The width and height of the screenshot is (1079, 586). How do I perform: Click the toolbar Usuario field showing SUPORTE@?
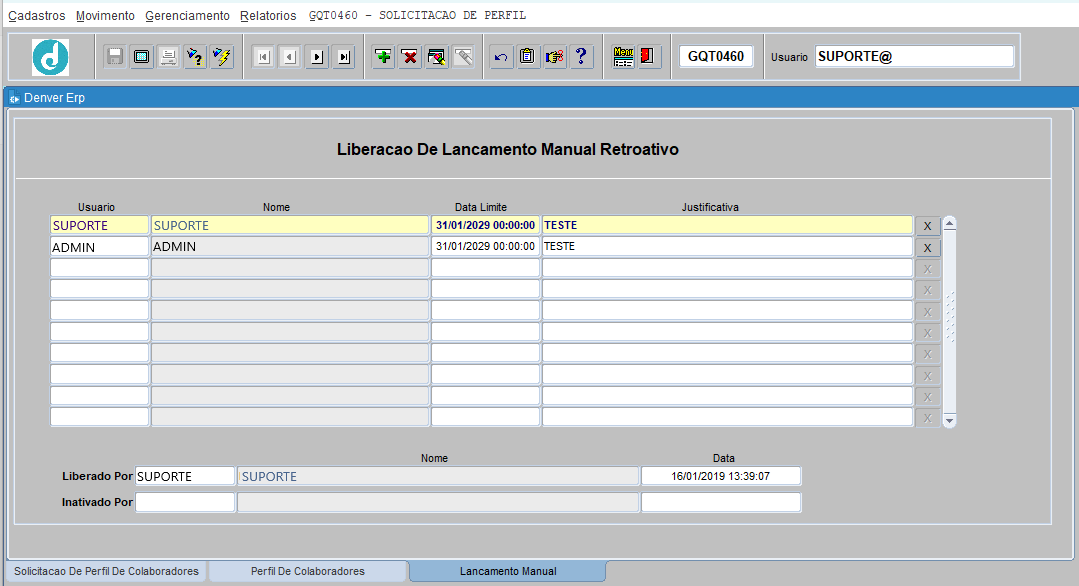point(915,56)
